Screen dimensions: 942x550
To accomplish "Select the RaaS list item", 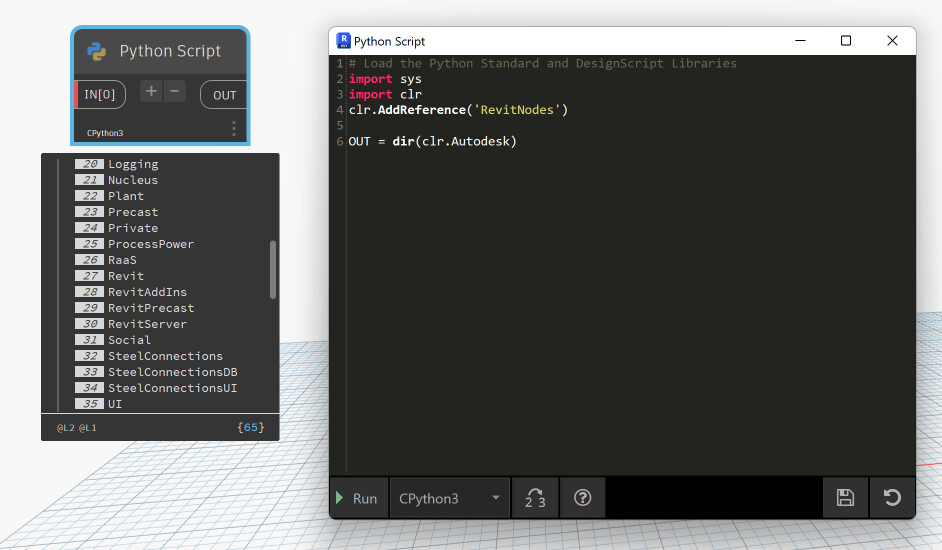I will [x=123, y=260].
